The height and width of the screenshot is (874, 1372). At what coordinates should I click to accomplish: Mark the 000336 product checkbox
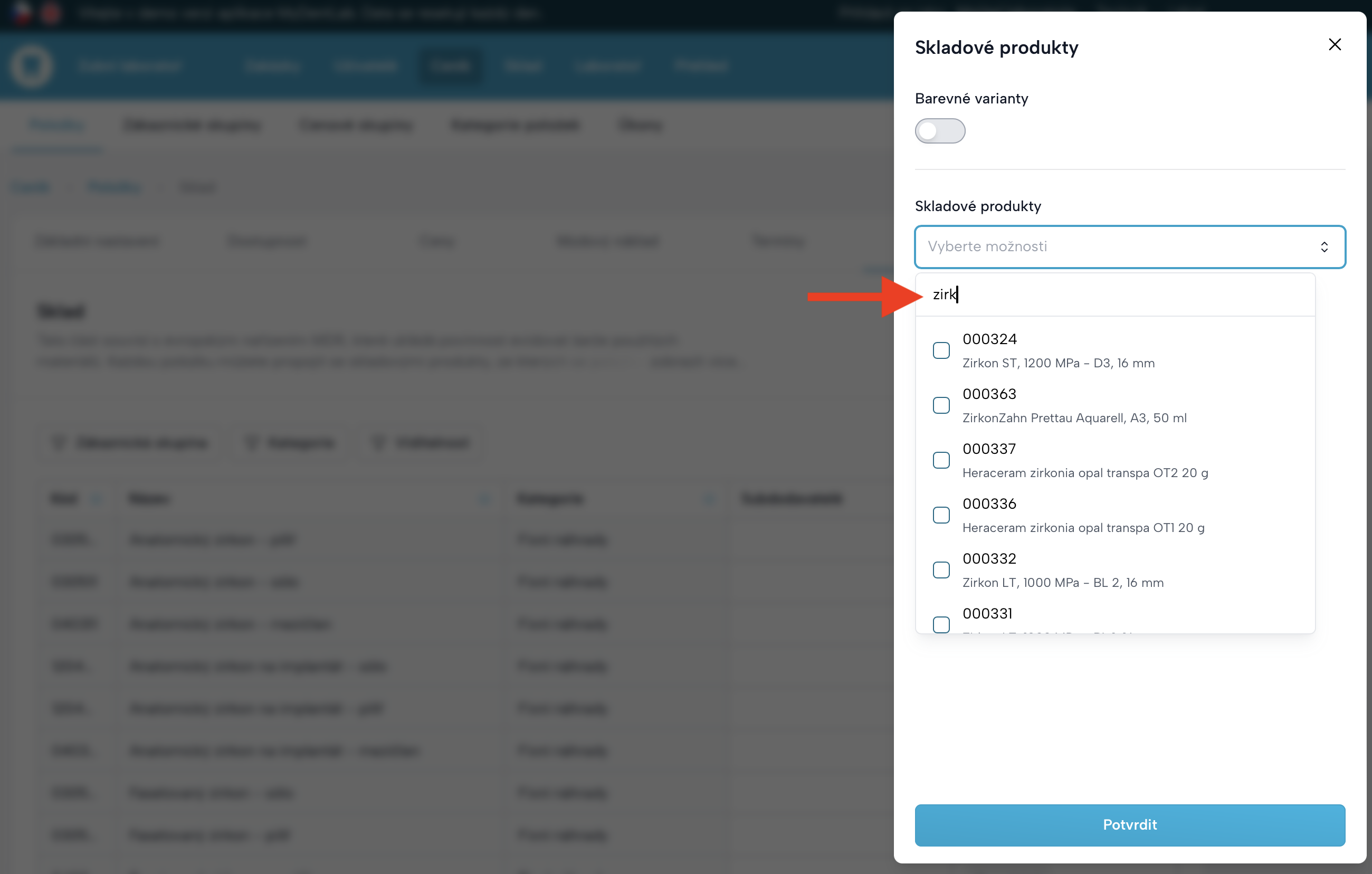pos(941,515)
